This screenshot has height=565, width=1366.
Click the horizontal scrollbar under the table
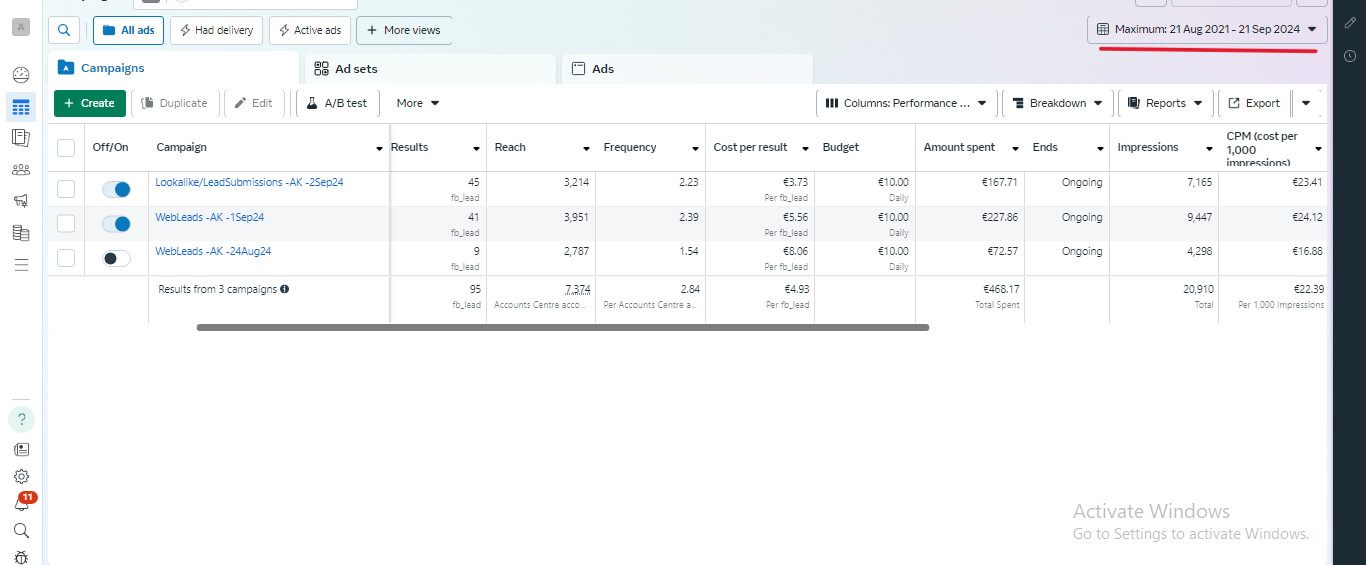(562, 327)
